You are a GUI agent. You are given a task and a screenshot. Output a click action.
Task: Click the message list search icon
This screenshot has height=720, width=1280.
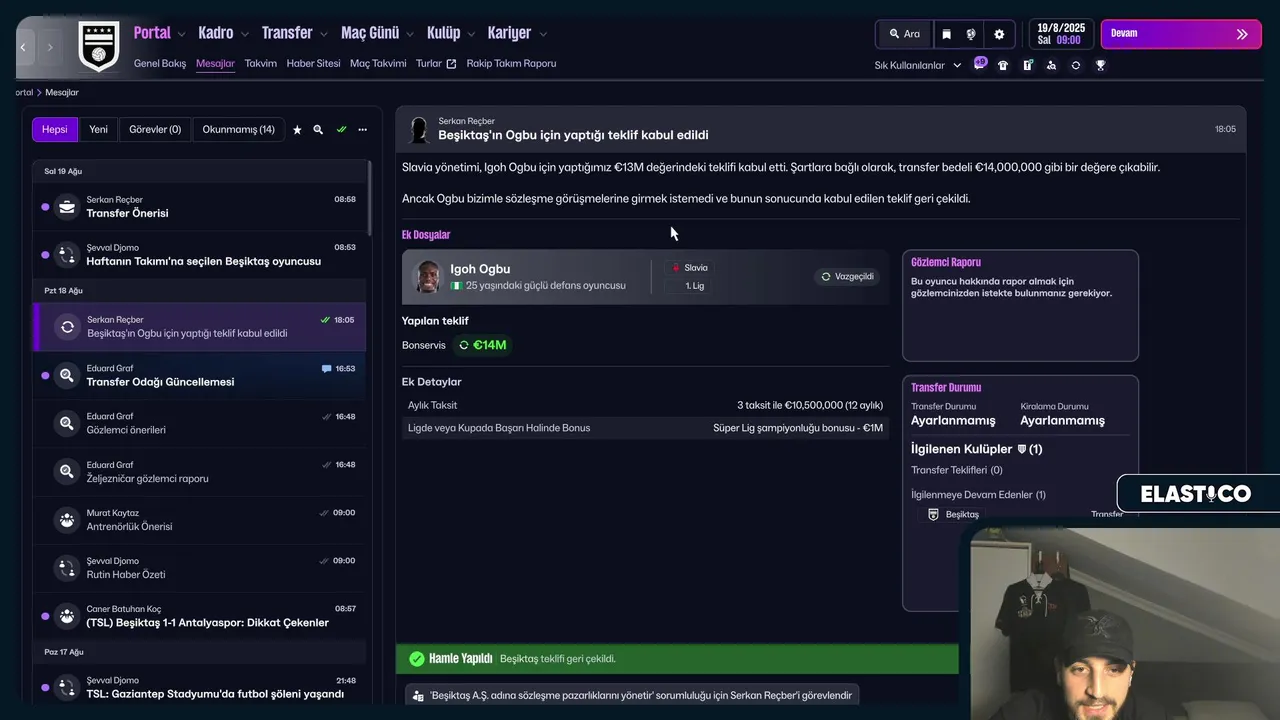click(x=318, y=130)
